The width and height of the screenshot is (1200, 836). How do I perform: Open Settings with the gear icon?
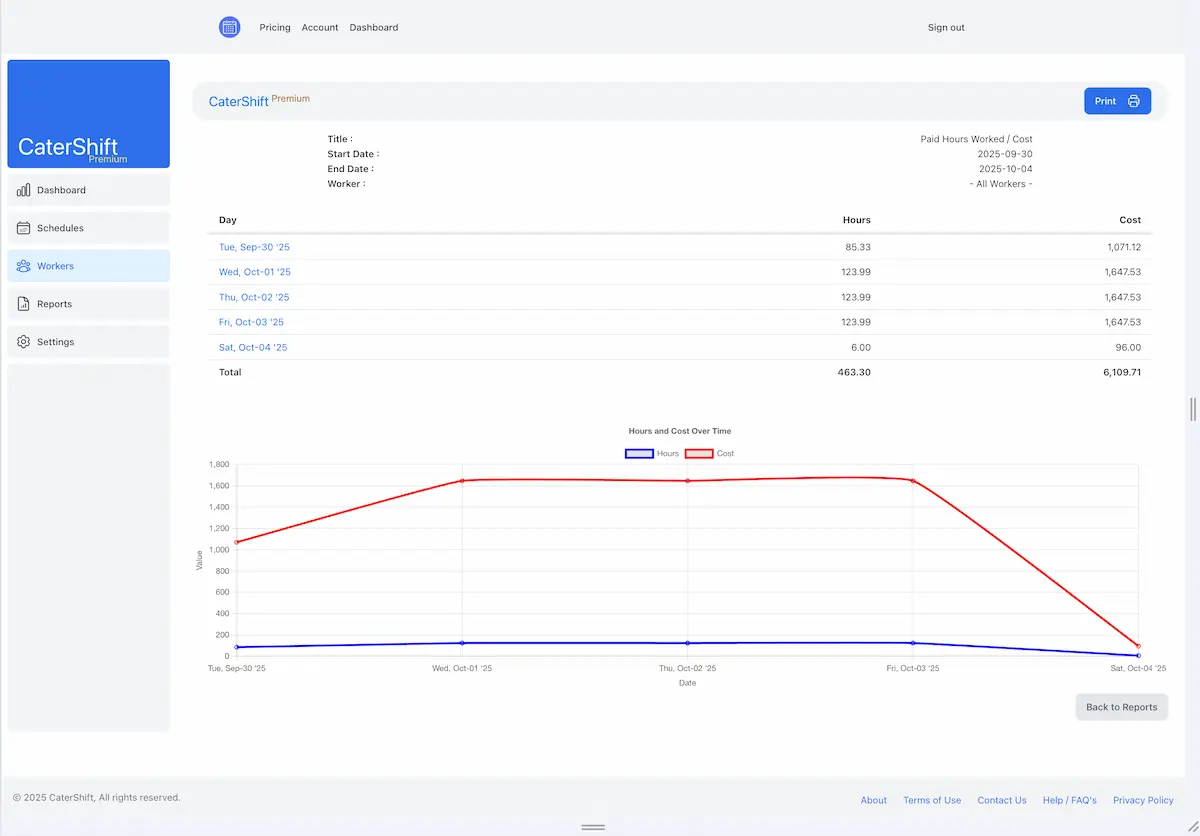coord(22,341)
